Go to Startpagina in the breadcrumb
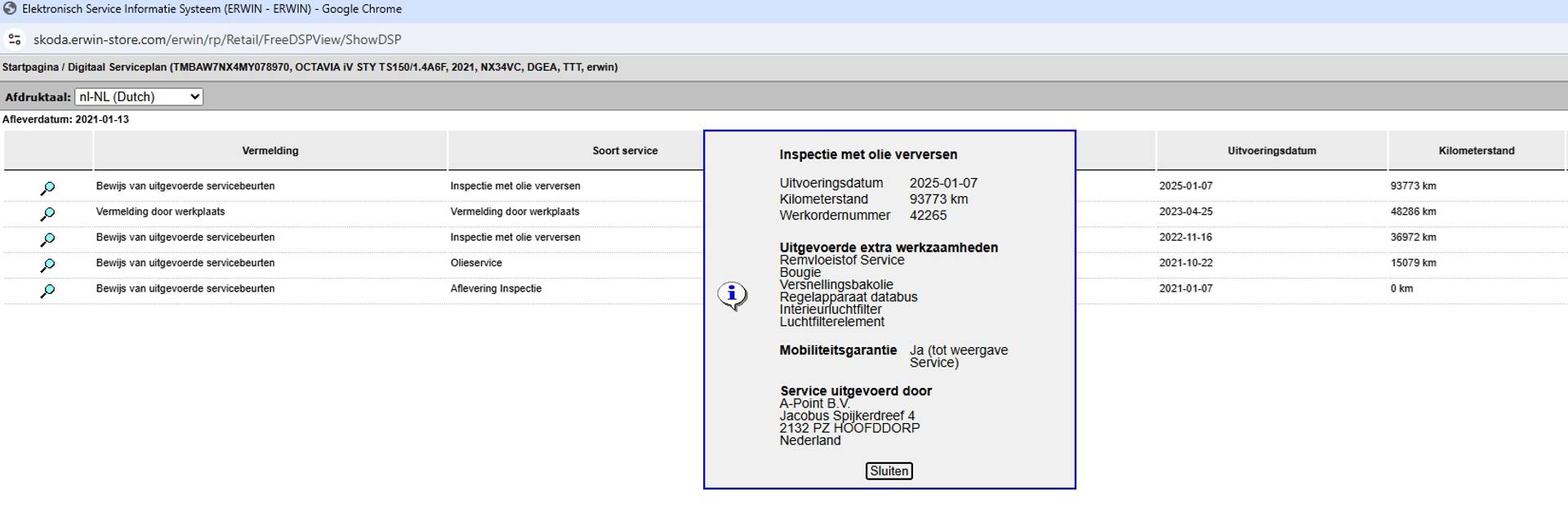 (30, 67)
